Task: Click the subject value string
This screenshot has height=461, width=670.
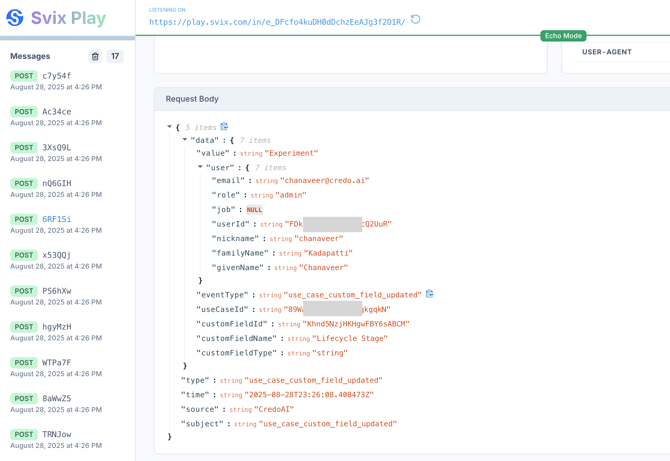Action: [x=328, y=424]
